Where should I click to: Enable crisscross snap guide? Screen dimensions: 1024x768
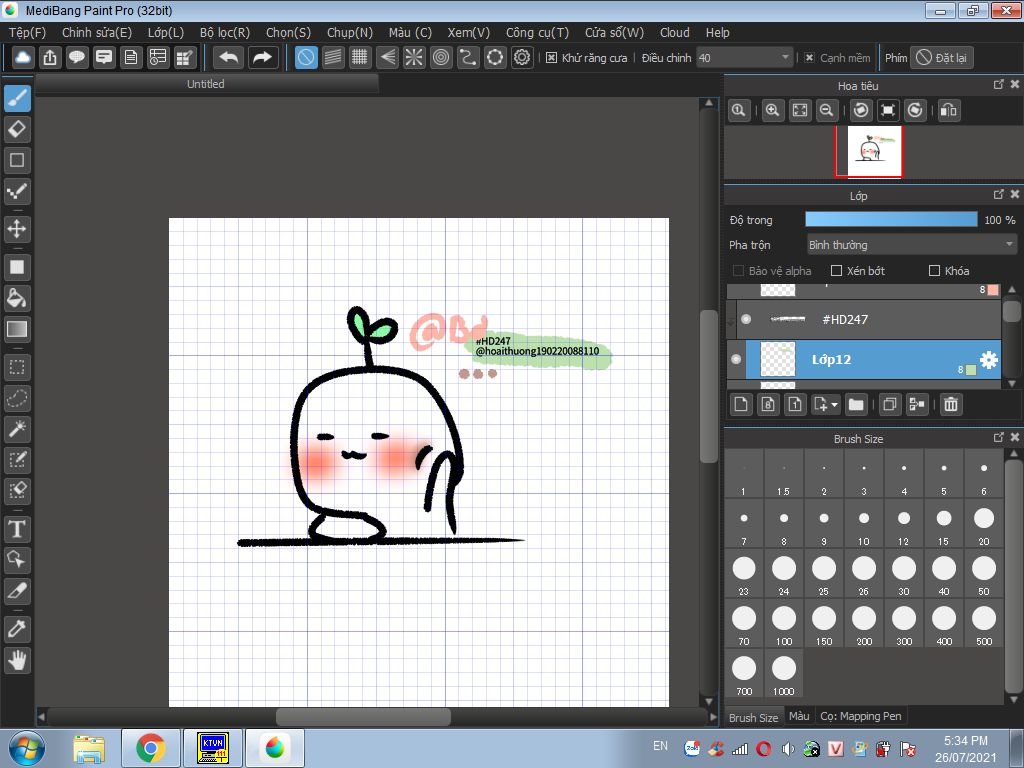click(360, 57)
